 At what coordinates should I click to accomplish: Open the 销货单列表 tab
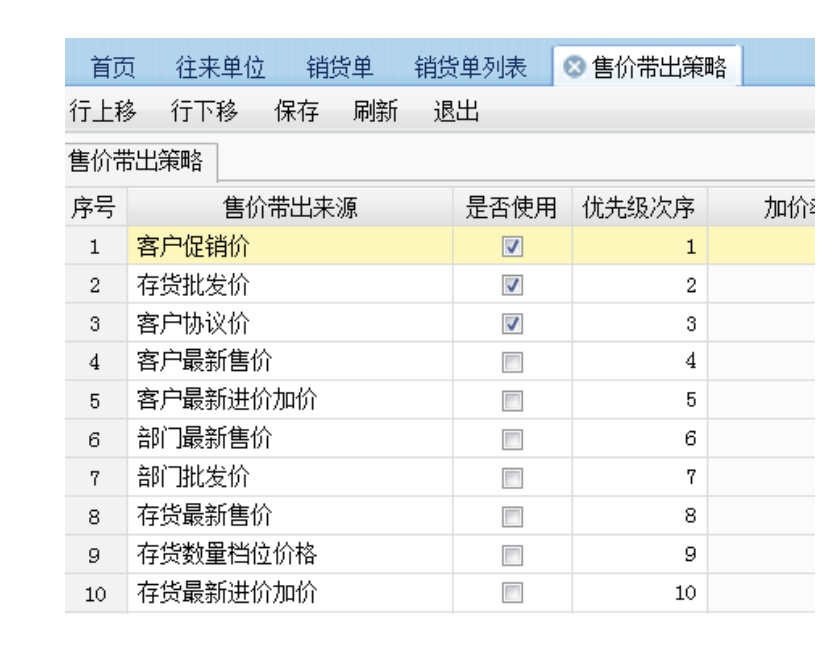(470, 68)
